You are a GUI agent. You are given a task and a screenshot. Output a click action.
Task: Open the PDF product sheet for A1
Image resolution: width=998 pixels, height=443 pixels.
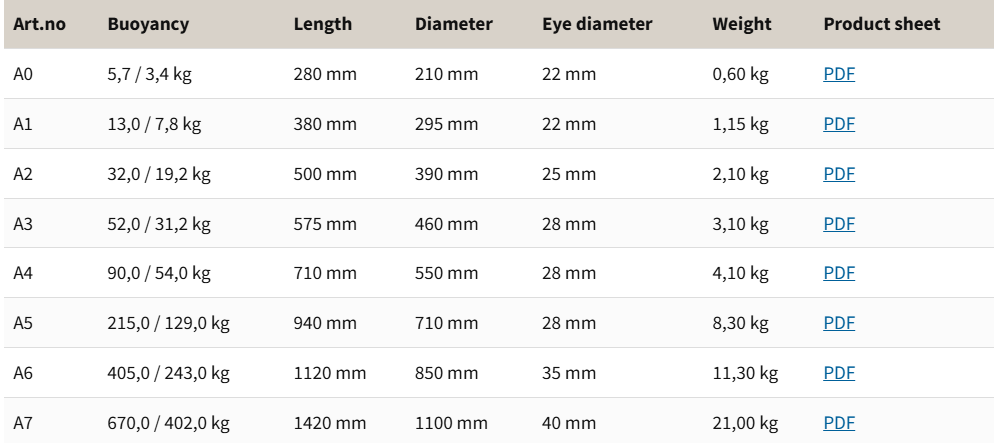tap(839, 124)
